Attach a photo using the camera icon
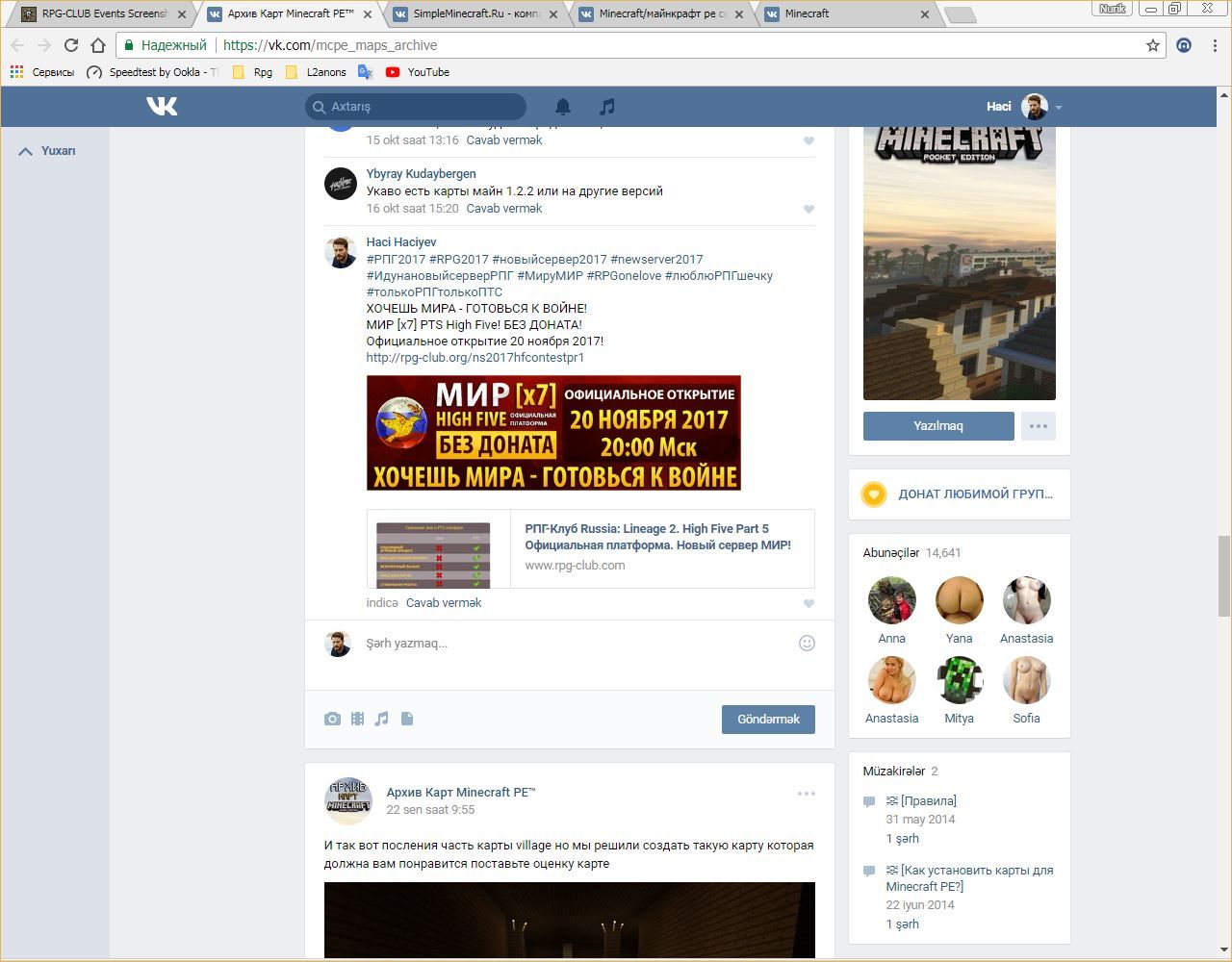This screenshot has width=1232, height=962. [332, 719]
